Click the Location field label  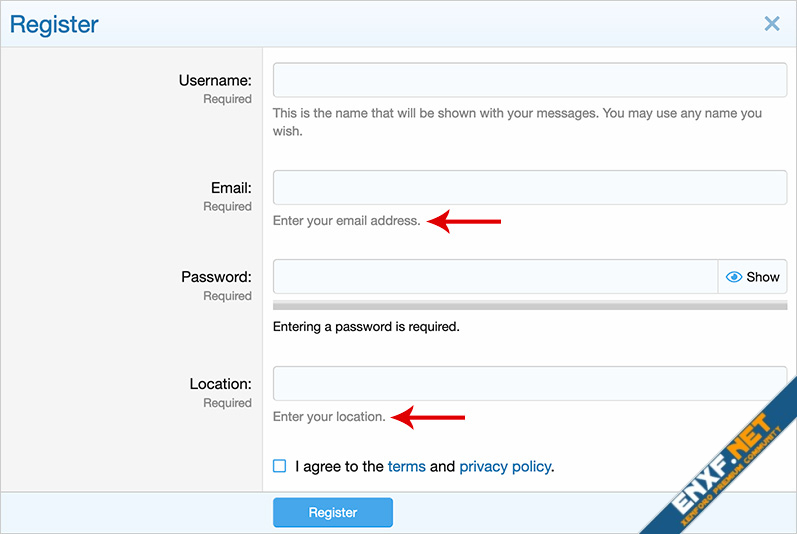tap(220, 384)
